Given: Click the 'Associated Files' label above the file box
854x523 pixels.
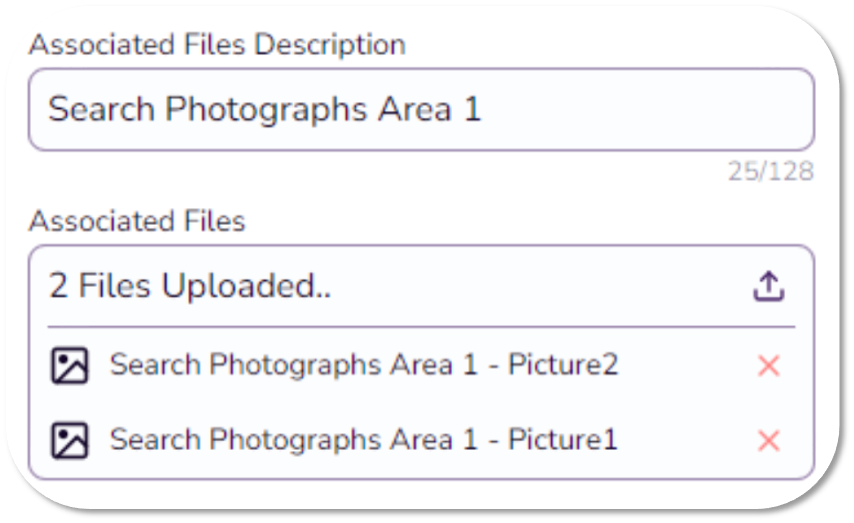Looking at the screenshot, I should pos(137,221).
